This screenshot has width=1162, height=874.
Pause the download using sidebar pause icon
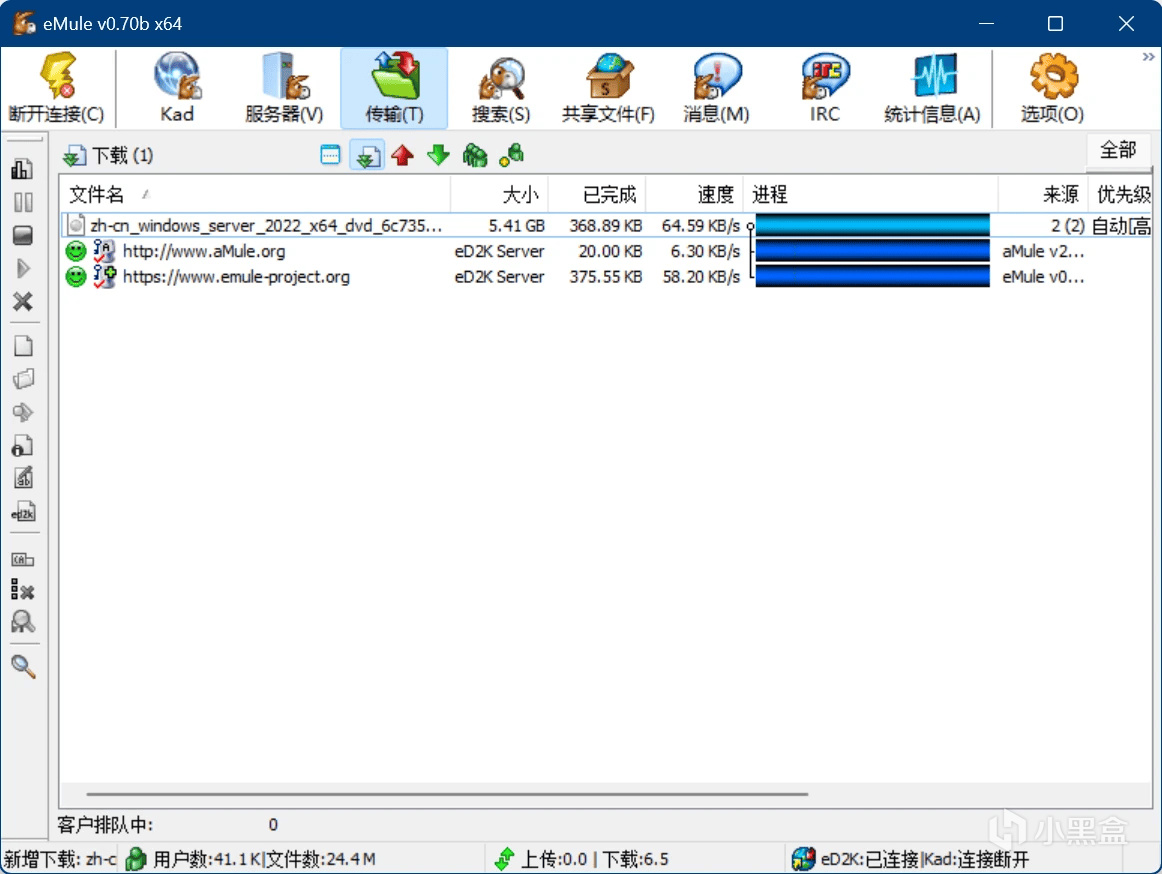[x=23, y=202]
